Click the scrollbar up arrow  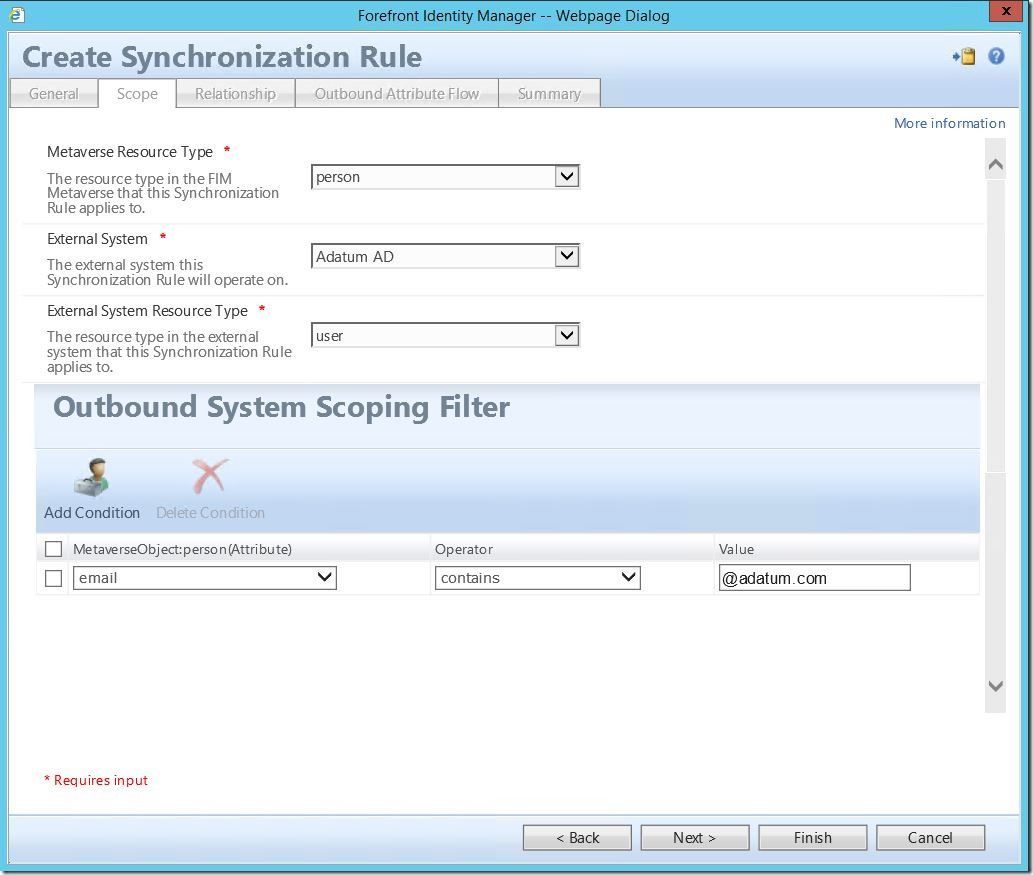995,165
